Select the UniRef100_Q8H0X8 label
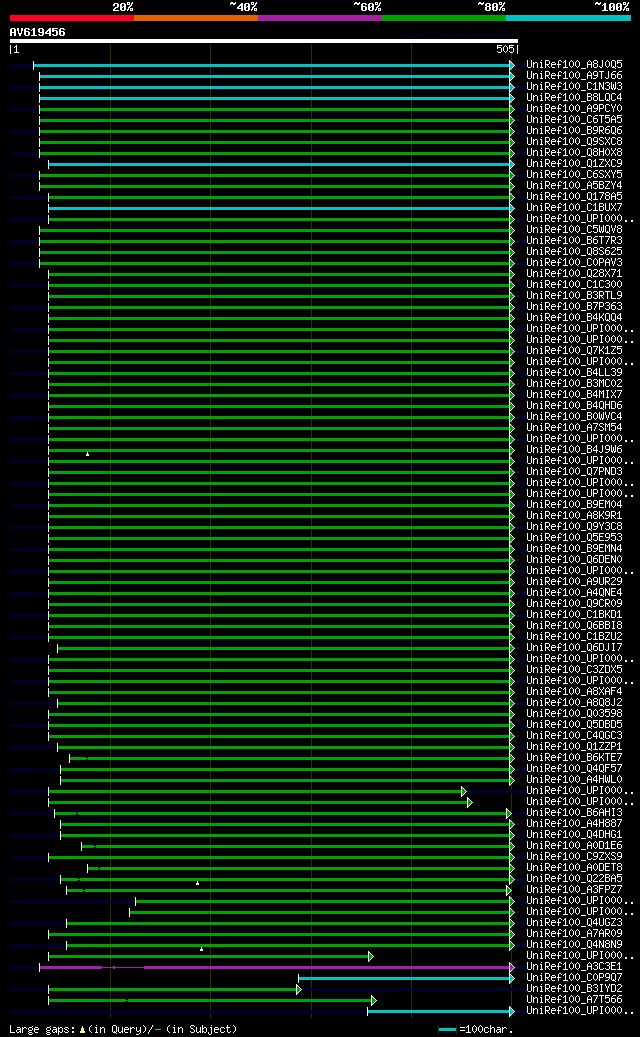The image size is (640, 1037). [574, 153]
